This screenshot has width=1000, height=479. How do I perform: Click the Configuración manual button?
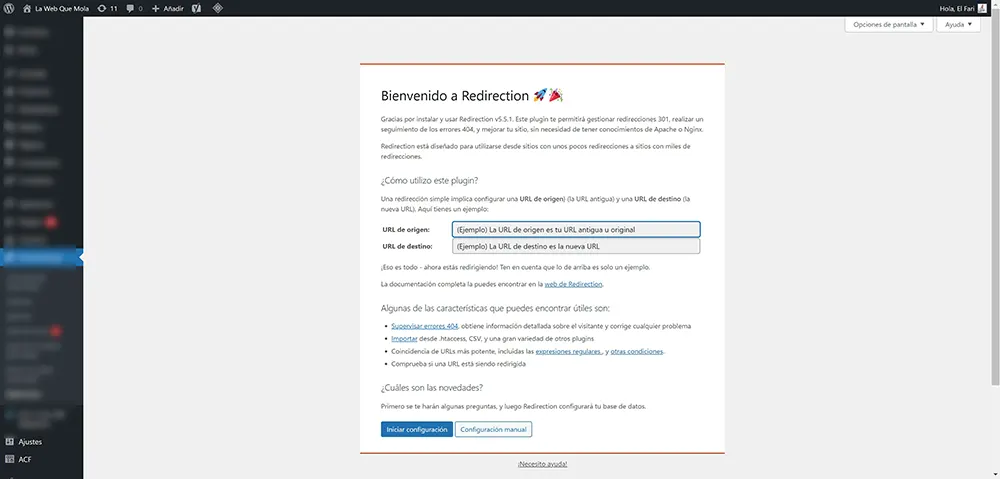tap(493, 429)
